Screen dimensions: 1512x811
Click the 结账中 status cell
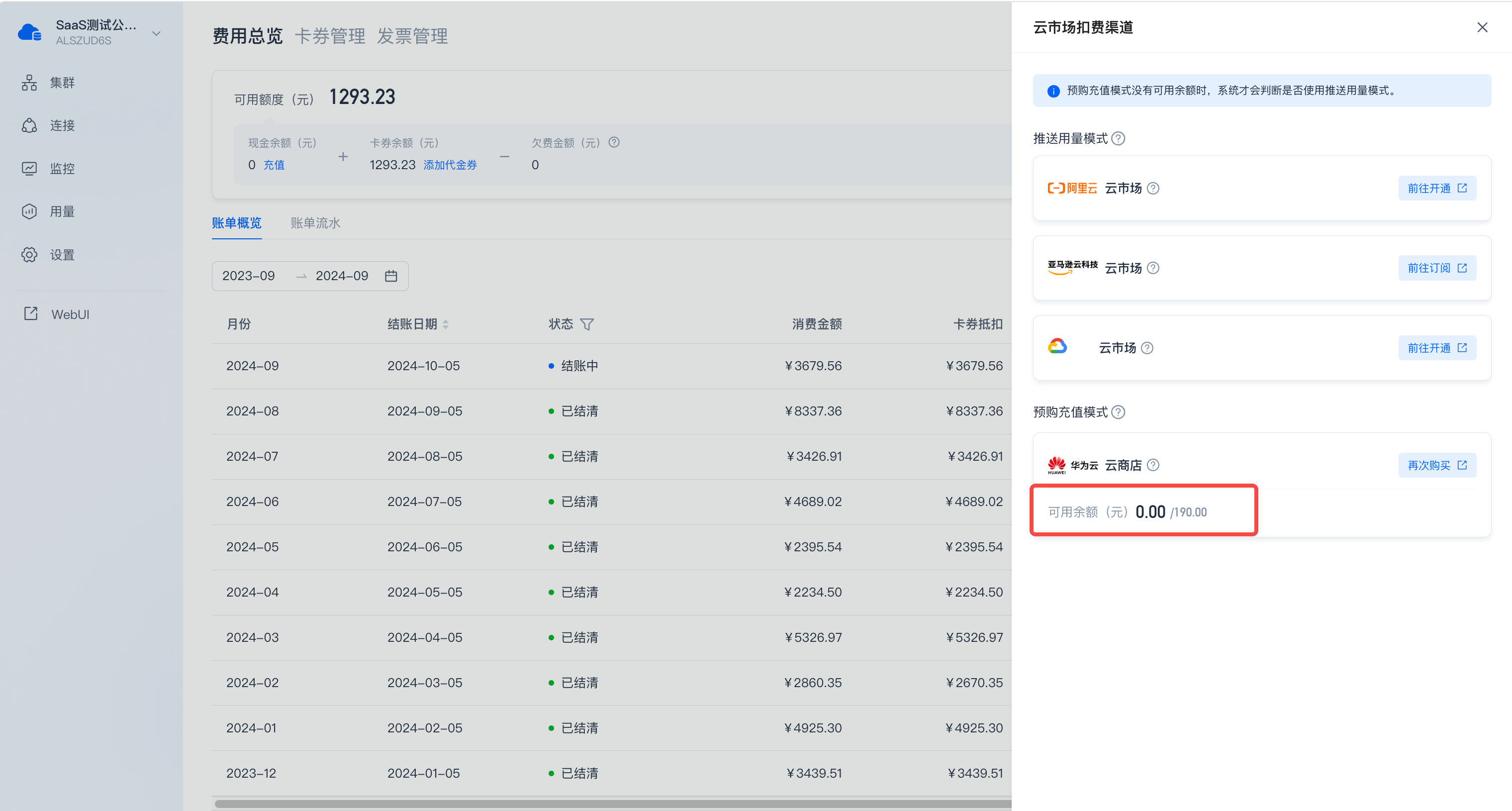click(x=573, y=366)
